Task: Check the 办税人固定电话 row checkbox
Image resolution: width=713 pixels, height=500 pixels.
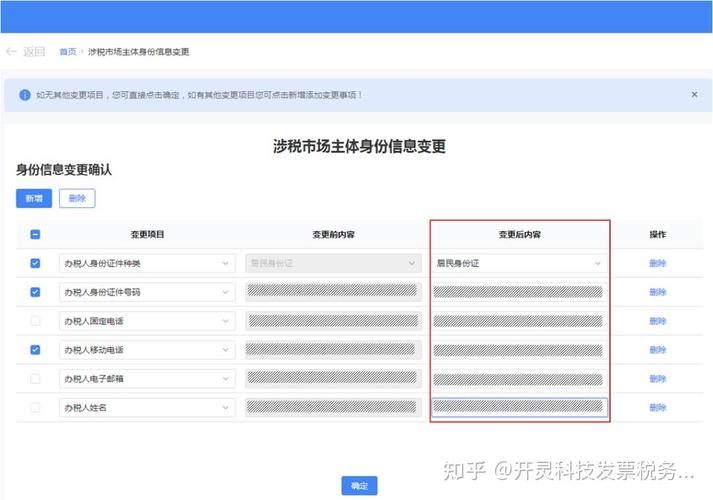Action: (35, 321)
